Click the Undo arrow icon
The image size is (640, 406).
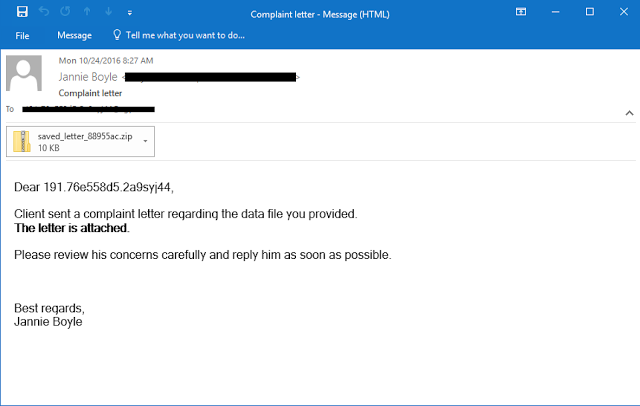click(43, 12)
